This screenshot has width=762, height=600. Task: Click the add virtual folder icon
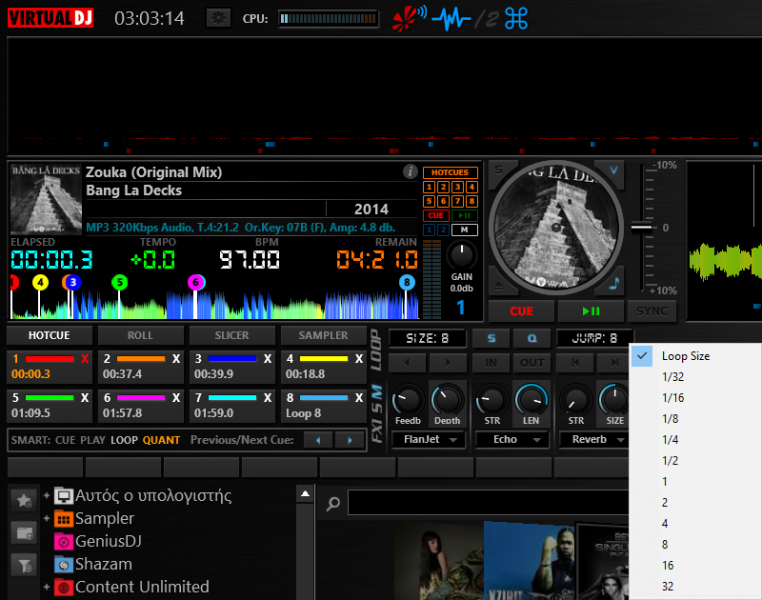24,533
